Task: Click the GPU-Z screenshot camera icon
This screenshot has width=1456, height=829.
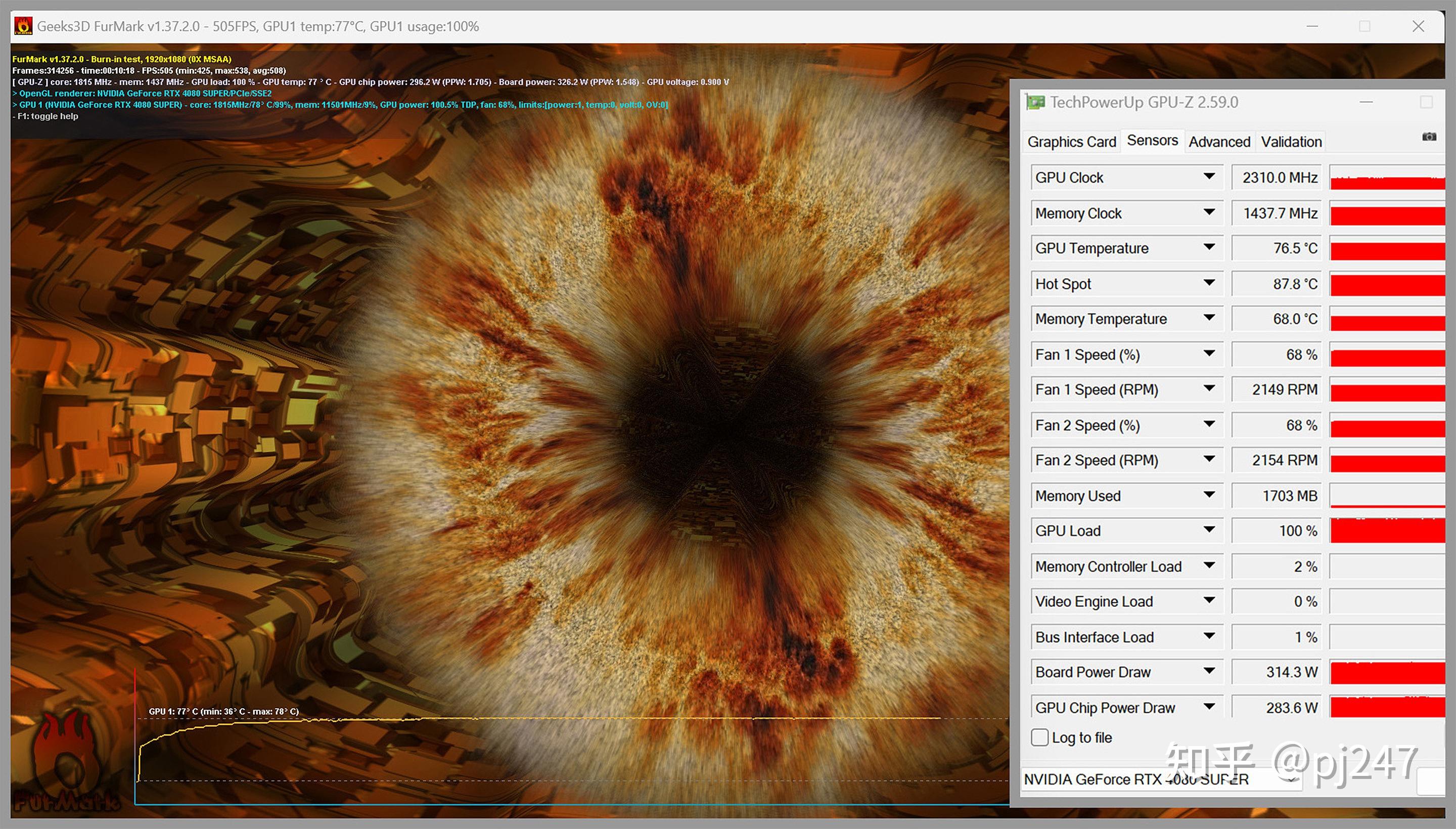Action: (1429, 137)
